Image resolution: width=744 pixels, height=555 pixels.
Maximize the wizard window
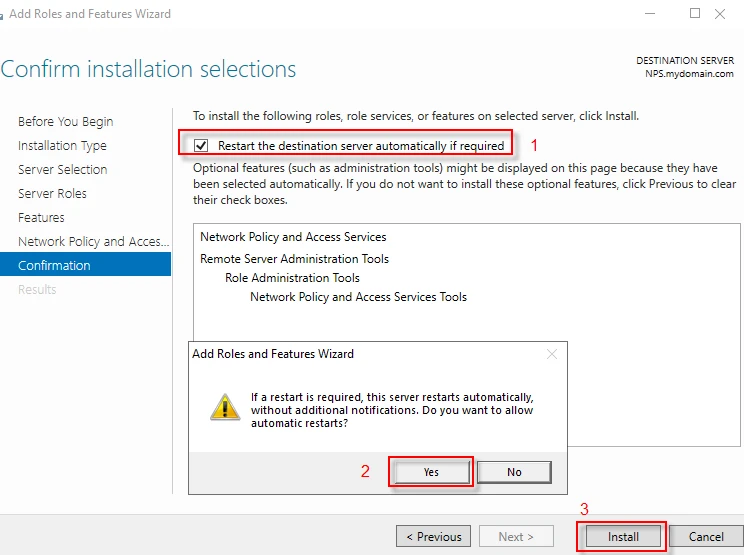[x=695, y=14]
